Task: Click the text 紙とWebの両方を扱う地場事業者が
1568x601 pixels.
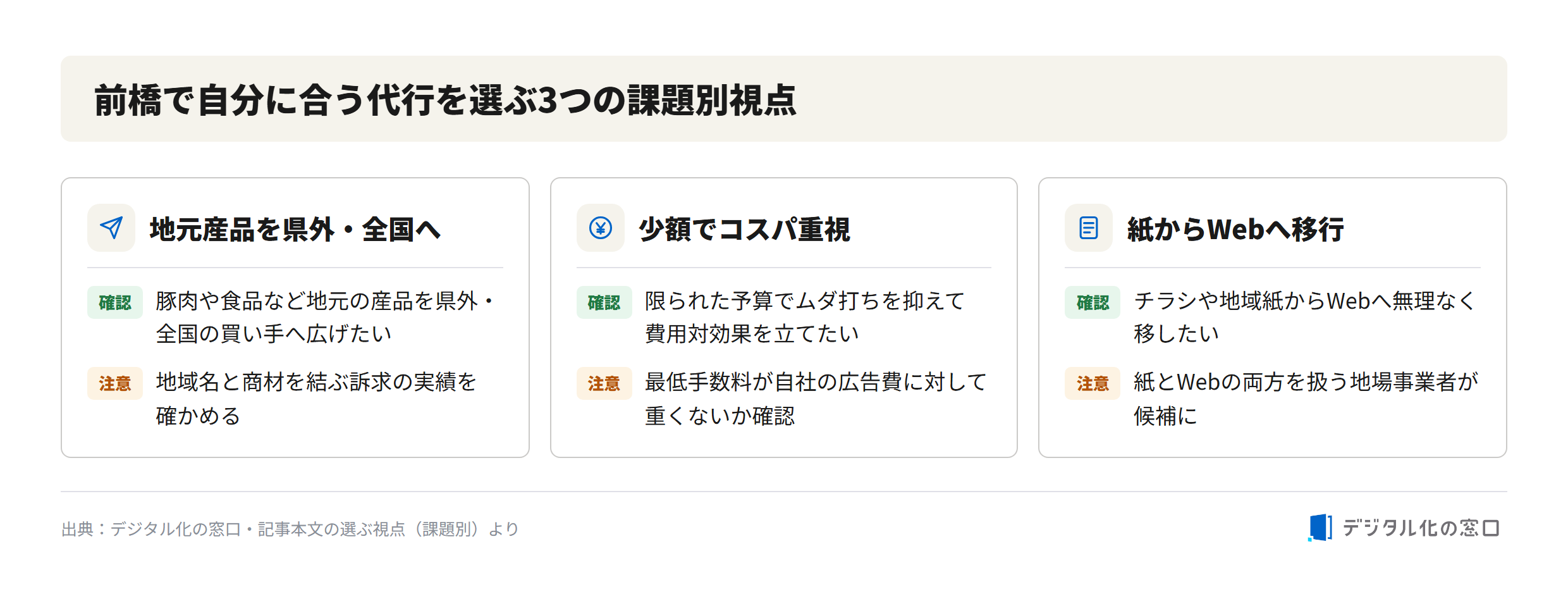Action: pyautogui.click(x=1306, y=382)
